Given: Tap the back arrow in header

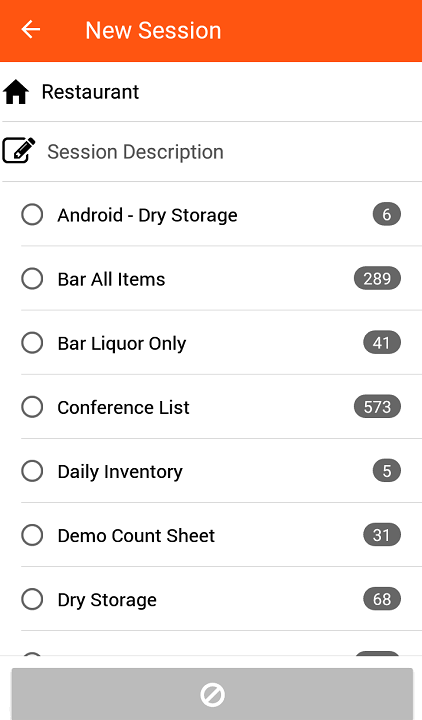Looking at the screenshot, I should pos(31,30).
